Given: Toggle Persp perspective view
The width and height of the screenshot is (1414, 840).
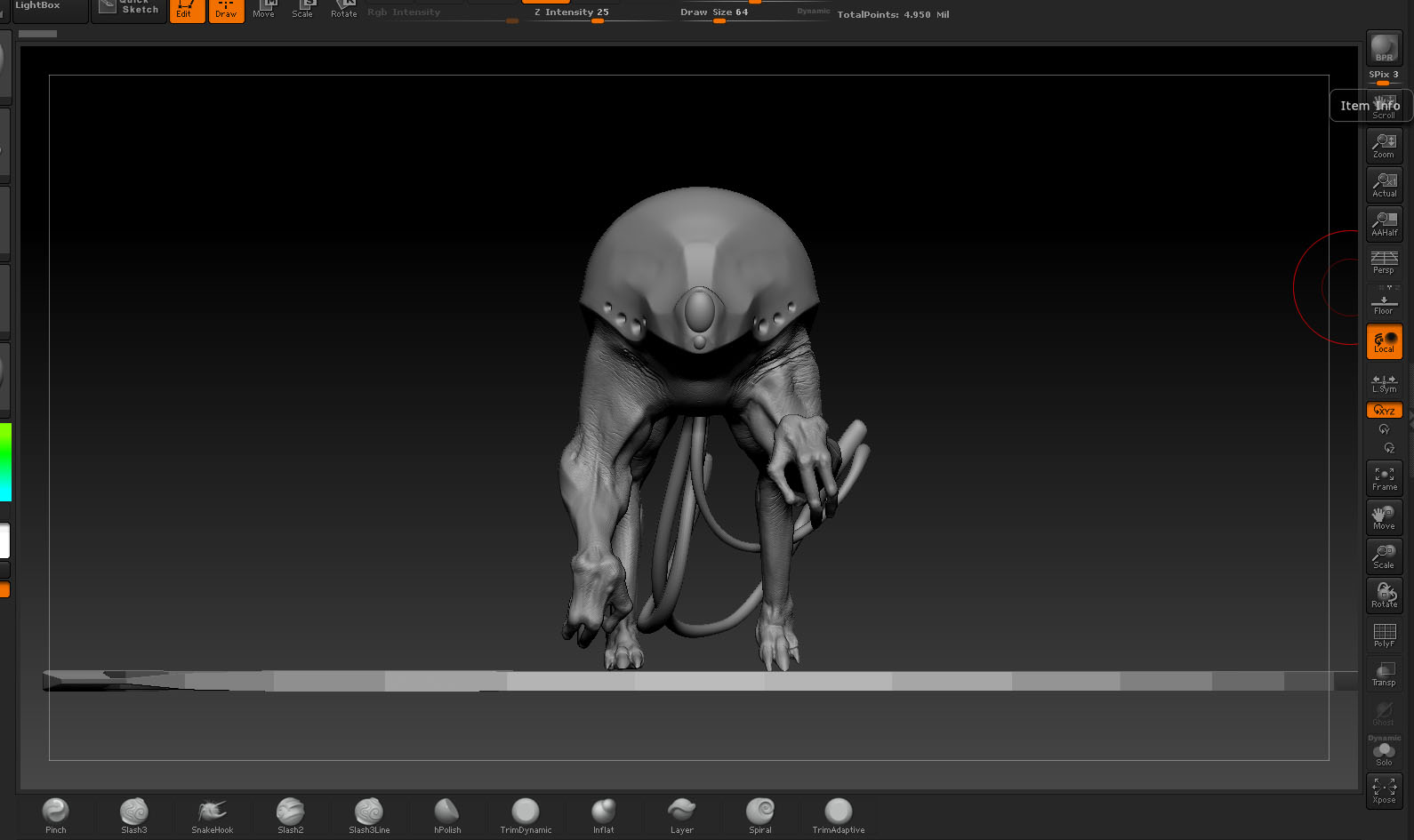Looking at the screenshot, I should click(1384, 263).
